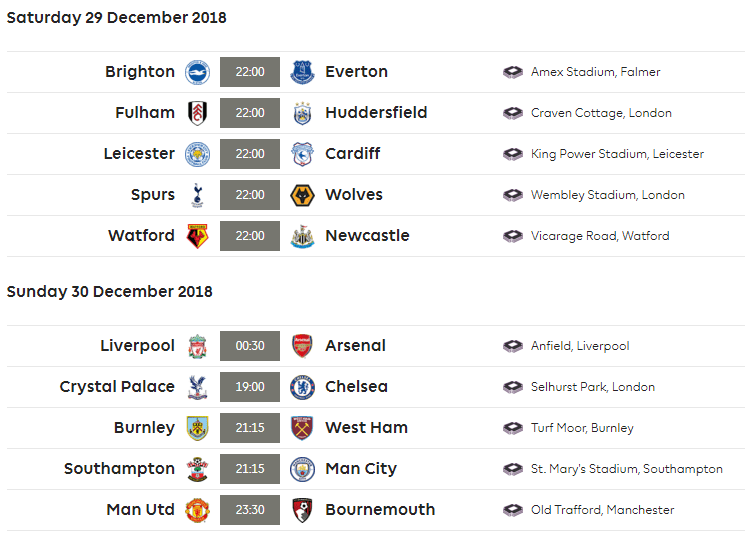Open the Wembley Stadium, London venue link
745x548 pixels.
[607, 195]
